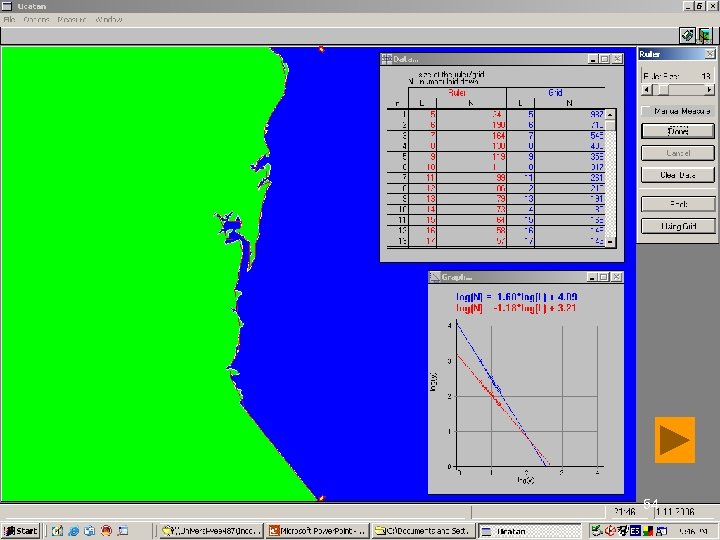Click the red Ruler column header
Screen dimensions: 720x540
pos(457,93)
